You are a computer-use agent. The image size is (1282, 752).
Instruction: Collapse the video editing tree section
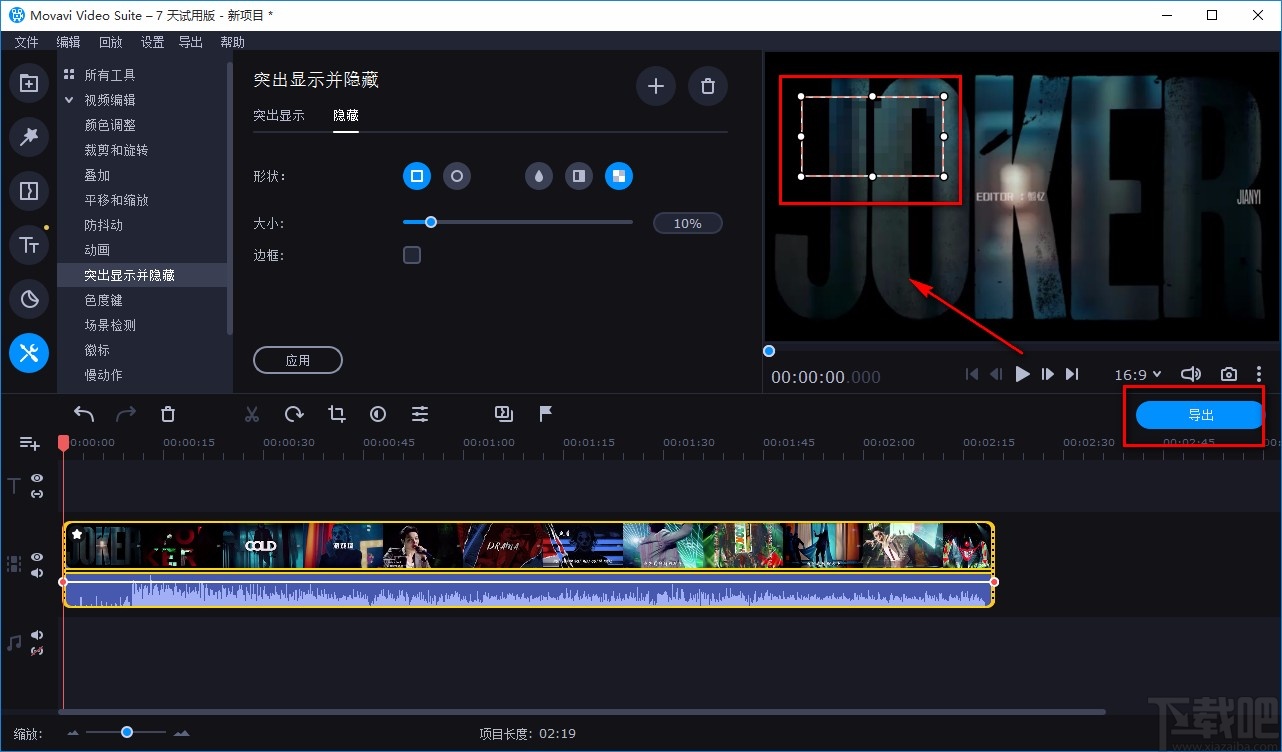point(69,100)
